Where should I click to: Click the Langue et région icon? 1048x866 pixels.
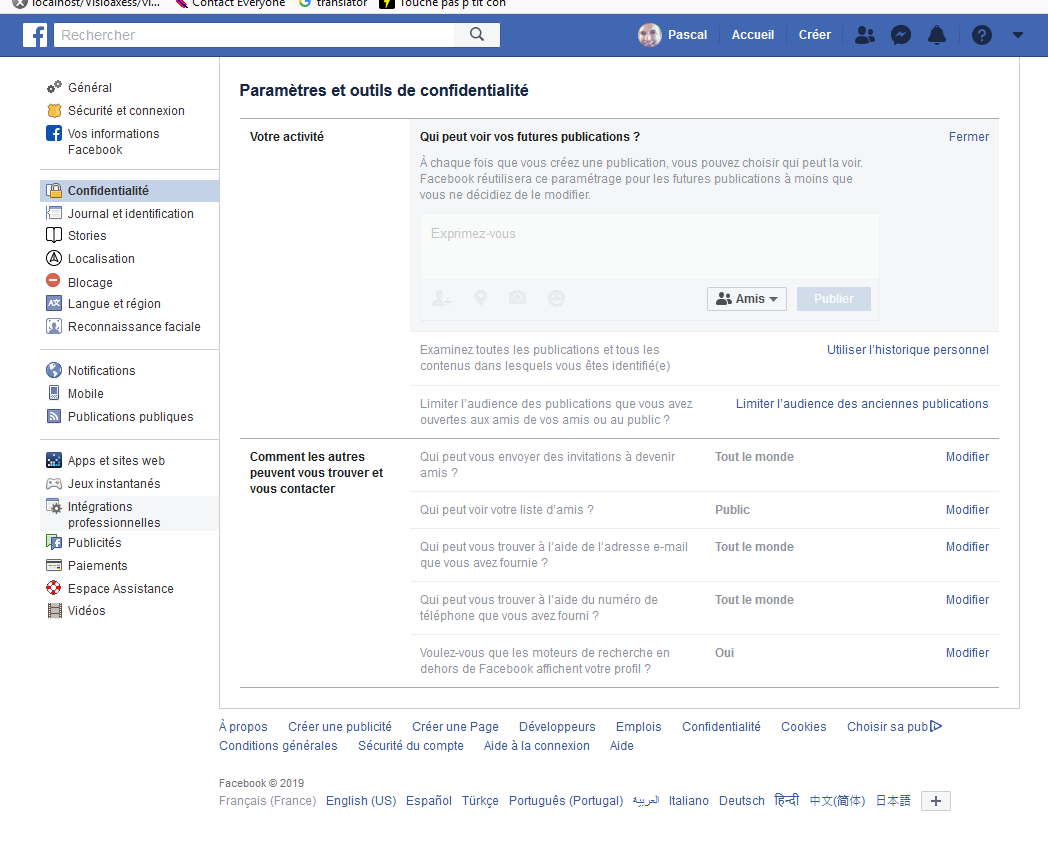[54, 303]
